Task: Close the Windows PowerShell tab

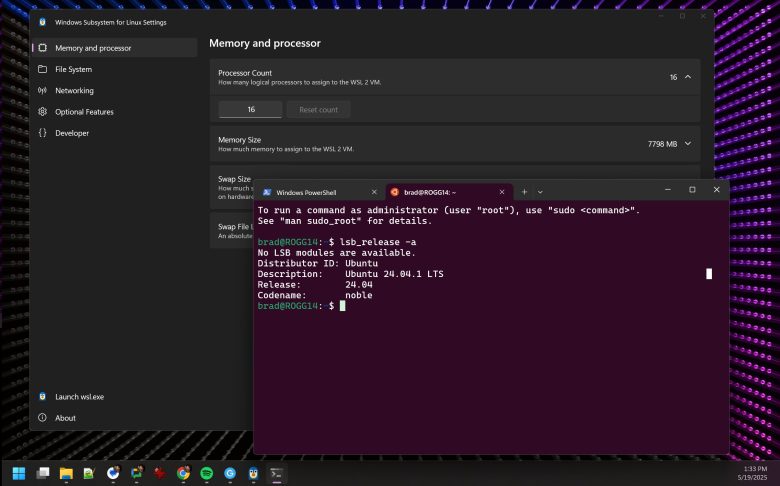Action: (374, 192)
